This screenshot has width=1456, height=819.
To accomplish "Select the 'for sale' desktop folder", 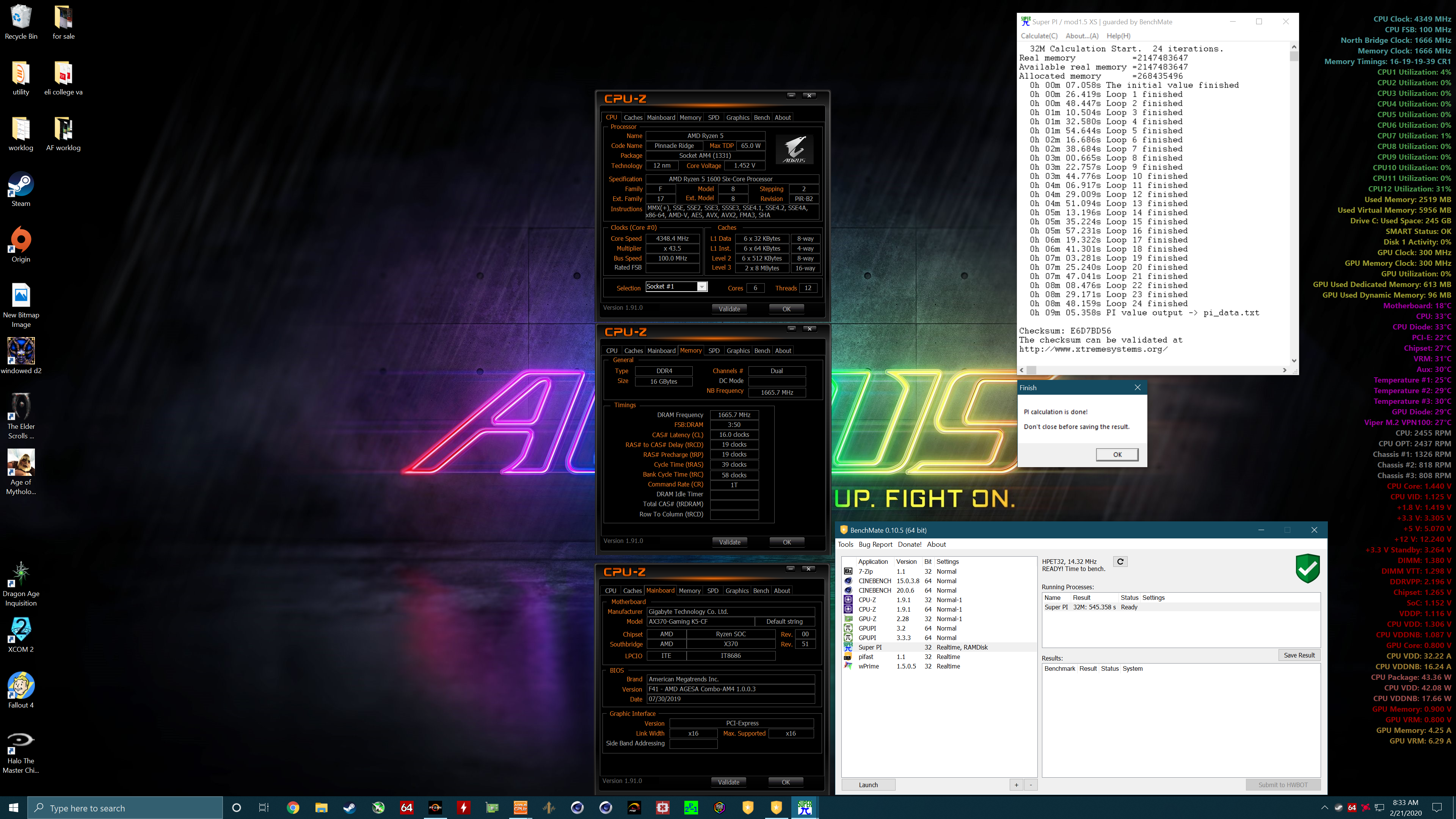I will [x=63, y=22].
